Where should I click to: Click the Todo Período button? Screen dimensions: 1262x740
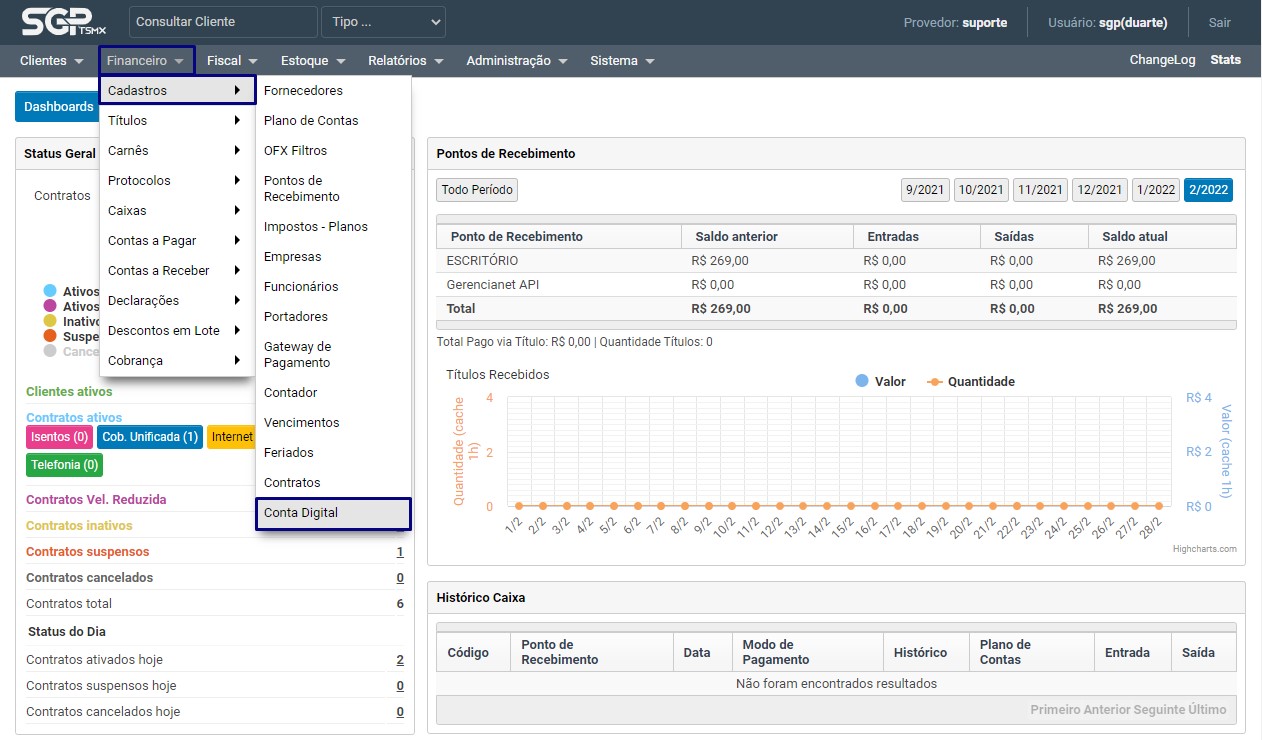(477, 190)
